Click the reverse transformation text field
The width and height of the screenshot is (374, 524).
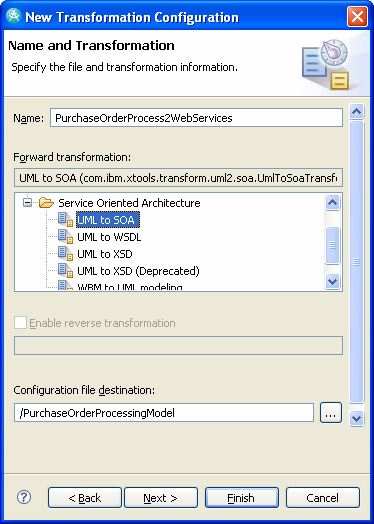(x=178, y=345)
